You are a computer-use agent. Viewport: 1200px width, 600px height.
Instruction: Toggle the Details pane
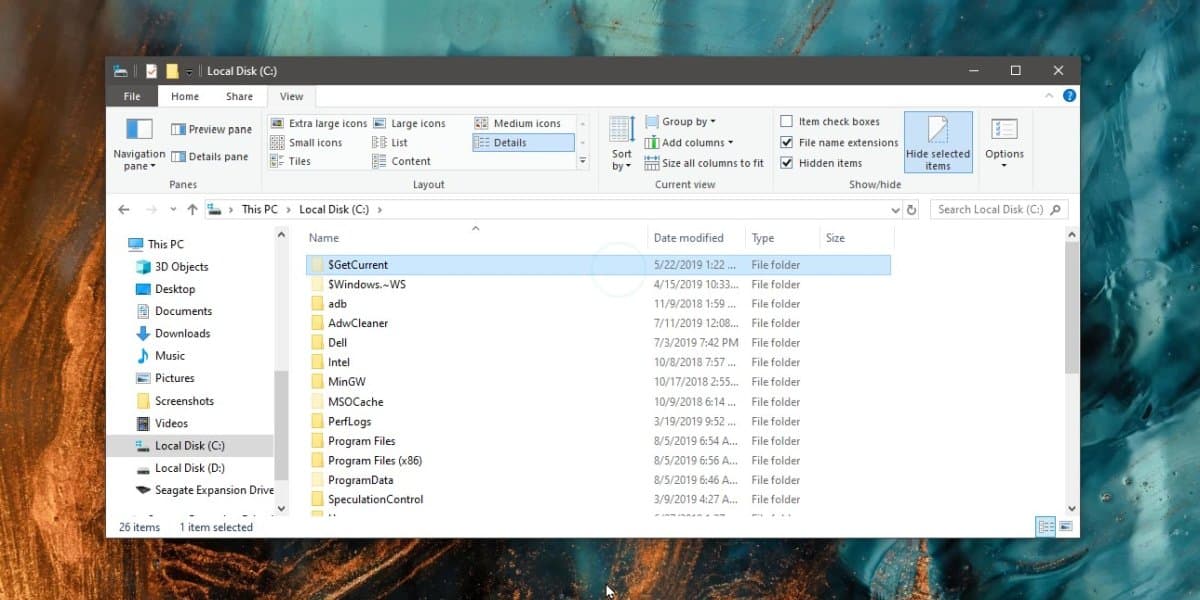click(x=210, y=156)
